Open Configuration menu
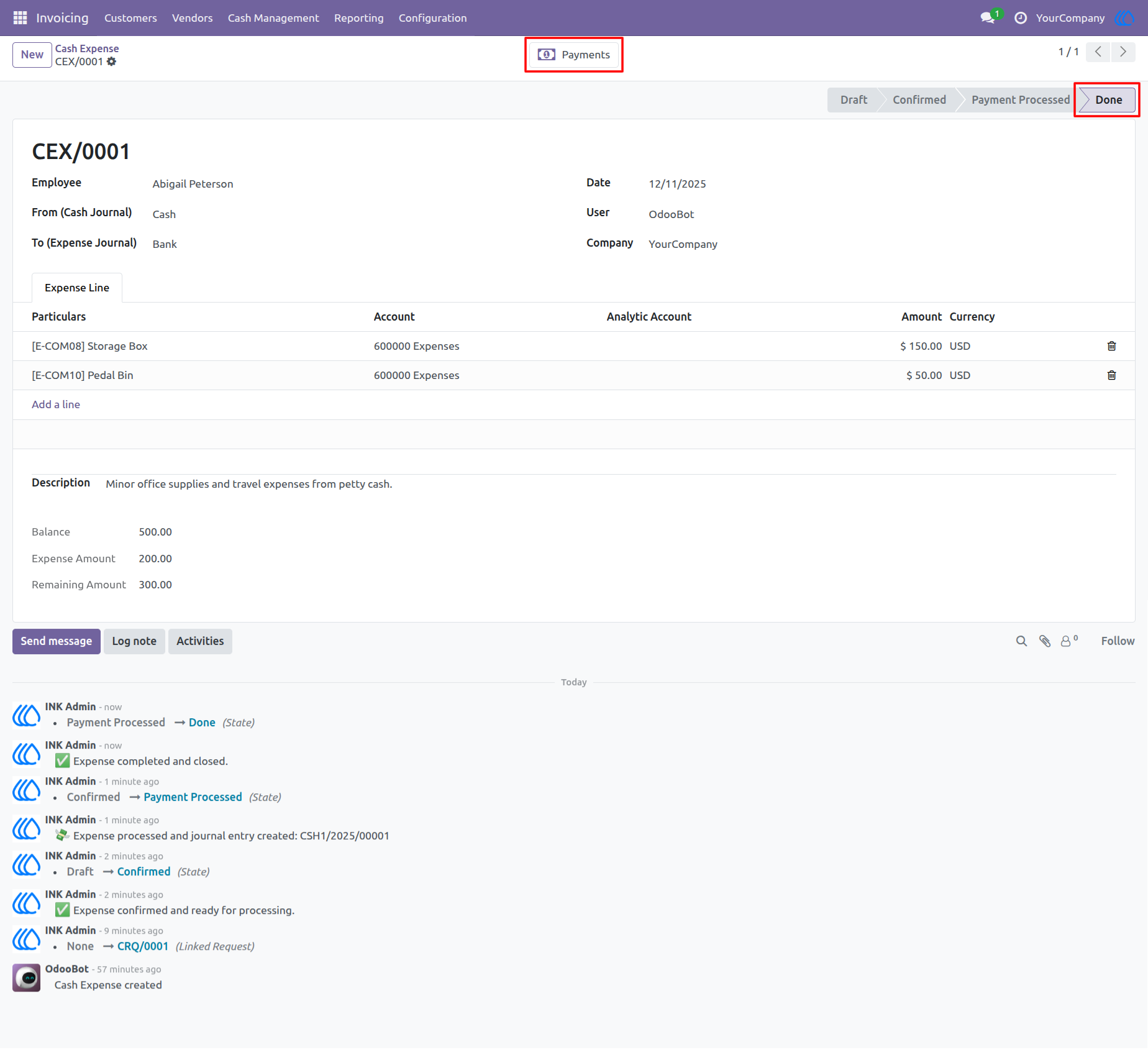 coord(433,18)
